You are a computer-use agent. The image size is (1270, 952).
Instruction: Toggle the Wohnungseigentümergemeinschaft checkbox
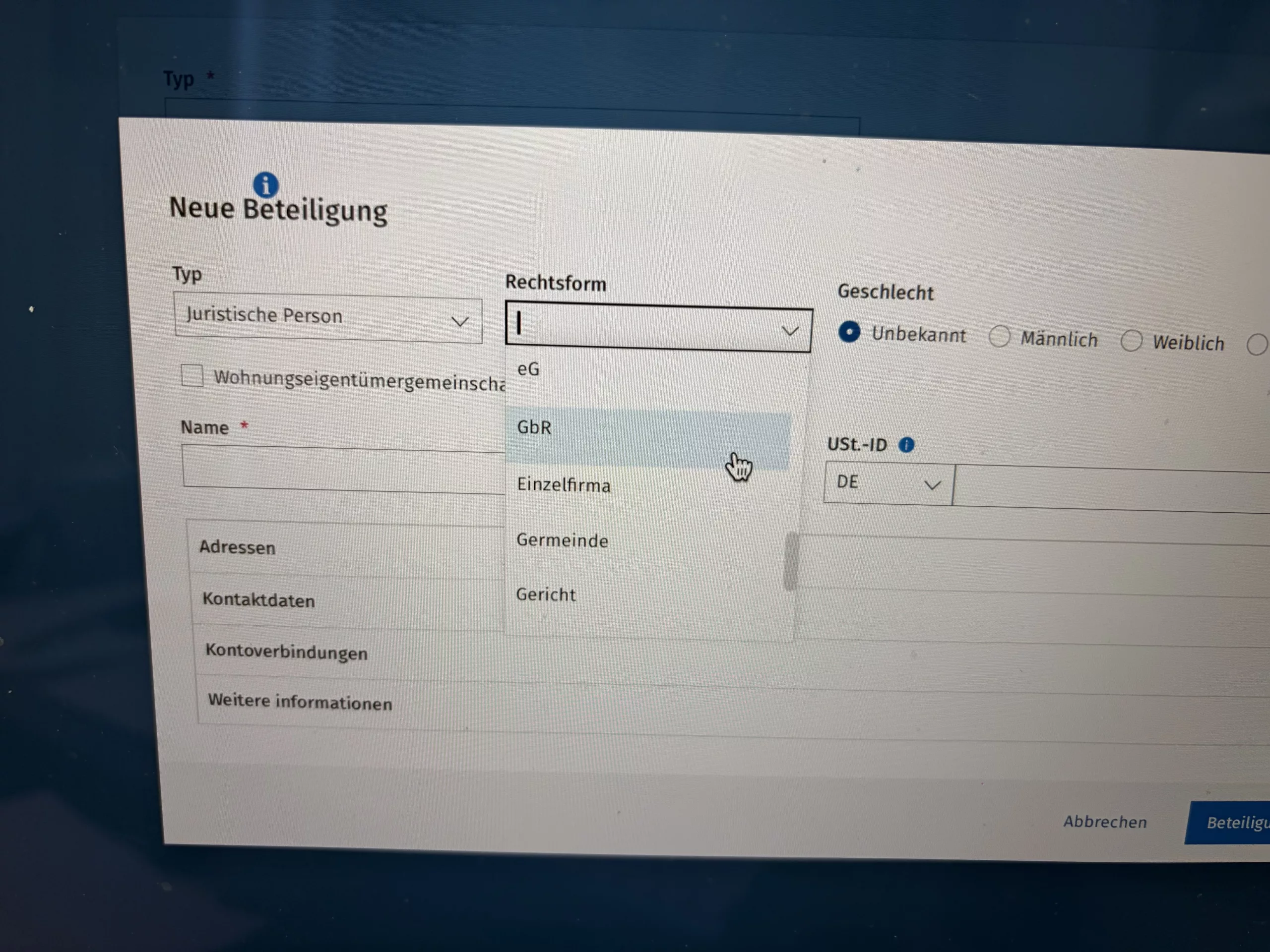coord(192,376)
